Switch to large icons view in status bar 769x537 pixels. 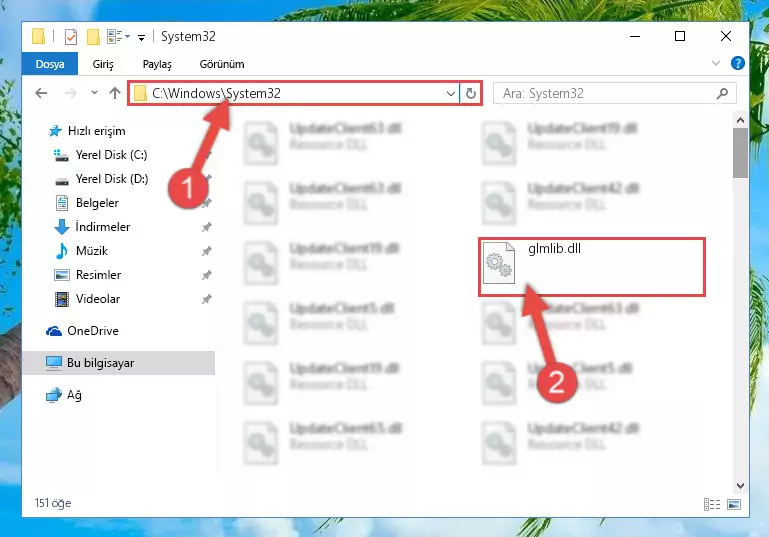(734, 504)
